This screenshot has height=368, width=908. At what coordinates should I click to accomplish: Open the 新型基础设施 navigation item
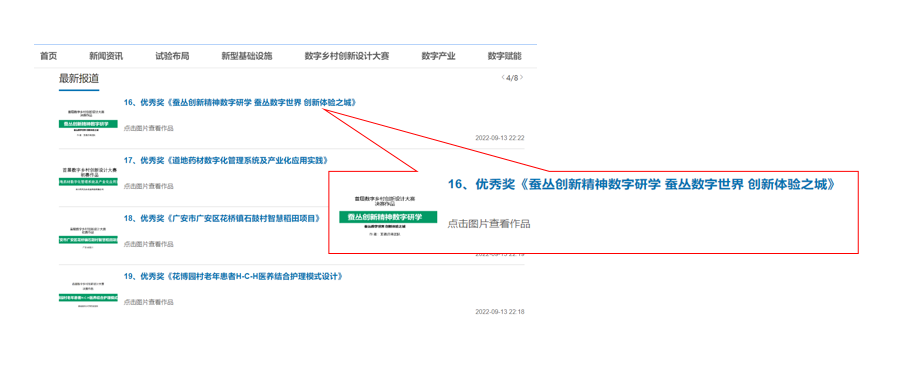[x=247, y=56]
